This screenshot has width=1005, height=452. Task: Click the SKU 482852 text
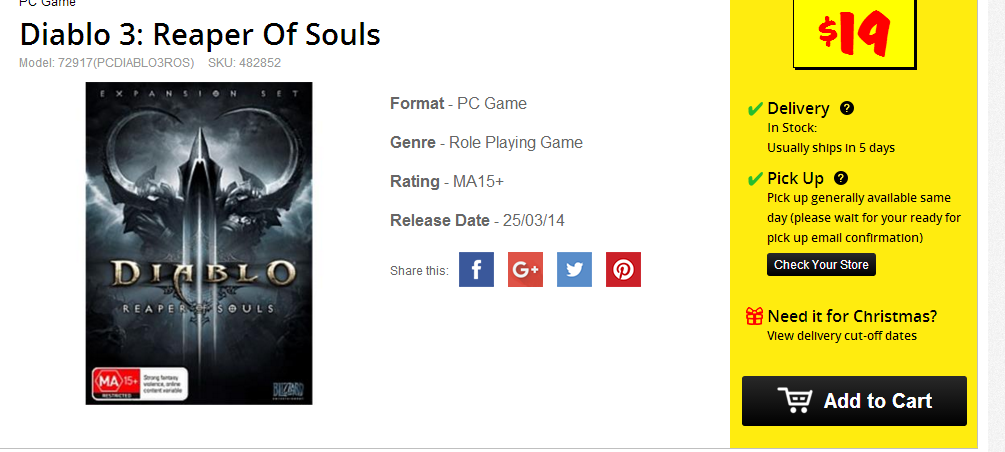pyautogui.click(x=244, y=63)
